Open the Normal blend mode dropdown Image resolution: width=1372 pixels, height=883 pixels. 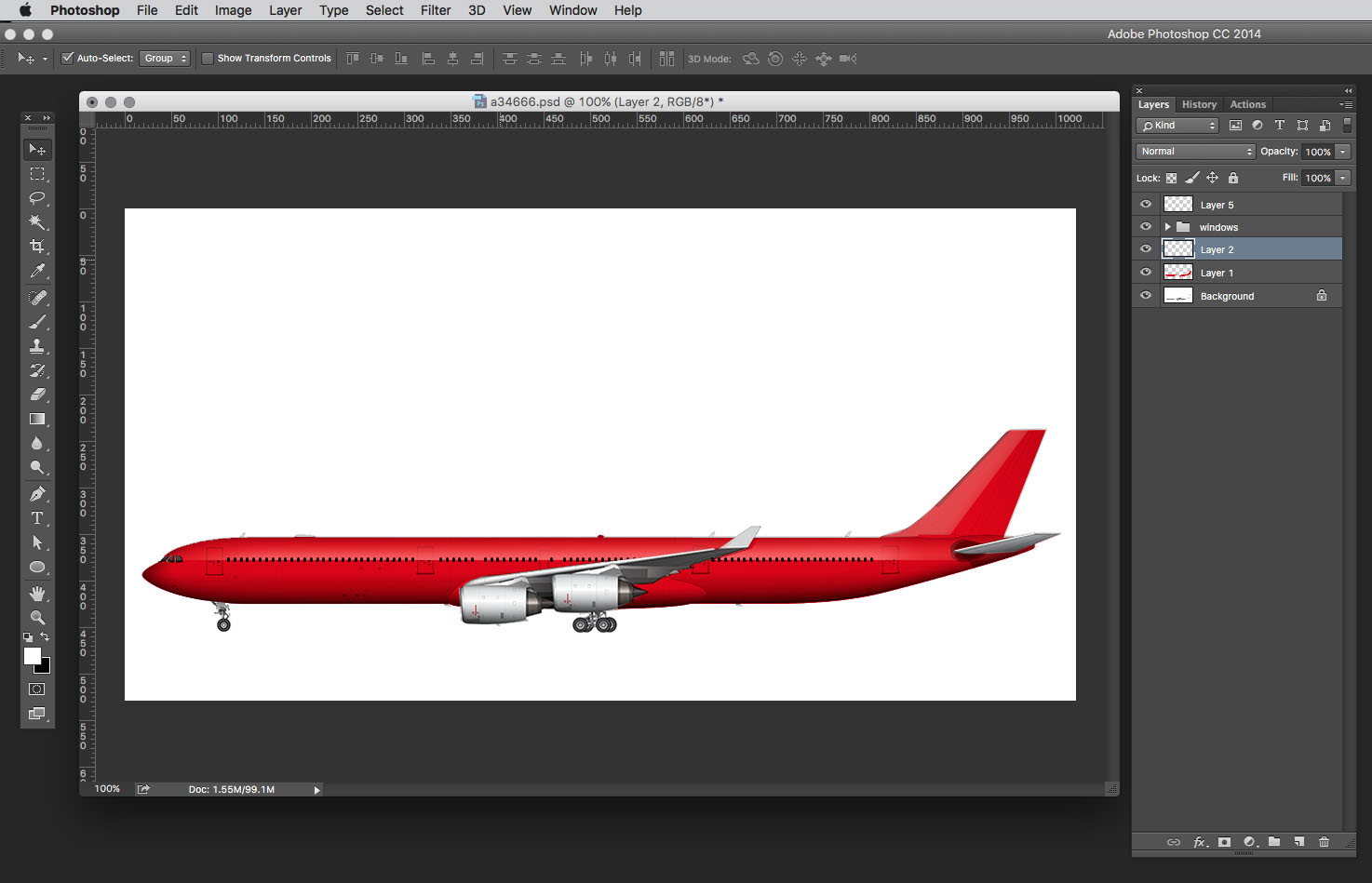tap(1196, 152)
